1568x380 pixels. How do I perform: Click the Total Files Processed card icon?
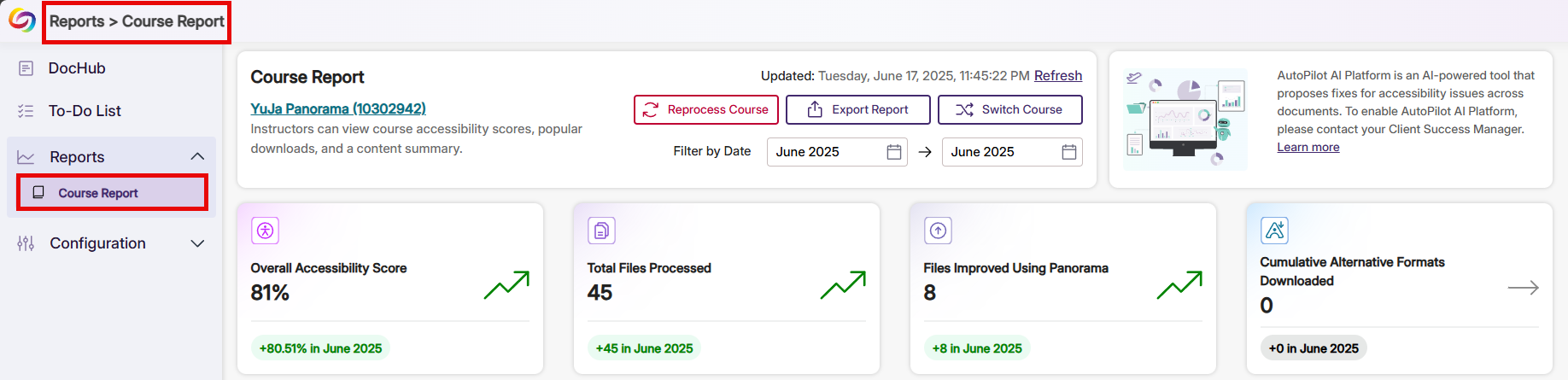[601, 231]
